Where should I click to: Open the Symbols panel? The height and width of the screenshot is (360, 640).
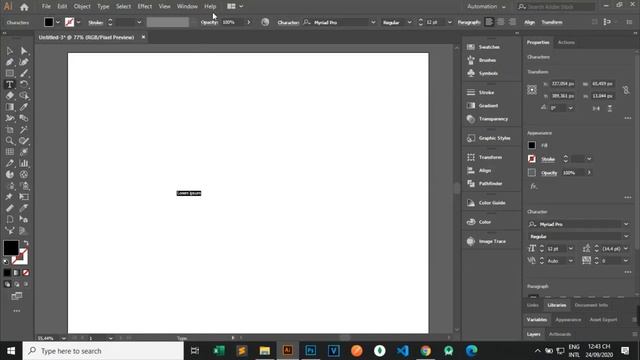pos(488,73)
